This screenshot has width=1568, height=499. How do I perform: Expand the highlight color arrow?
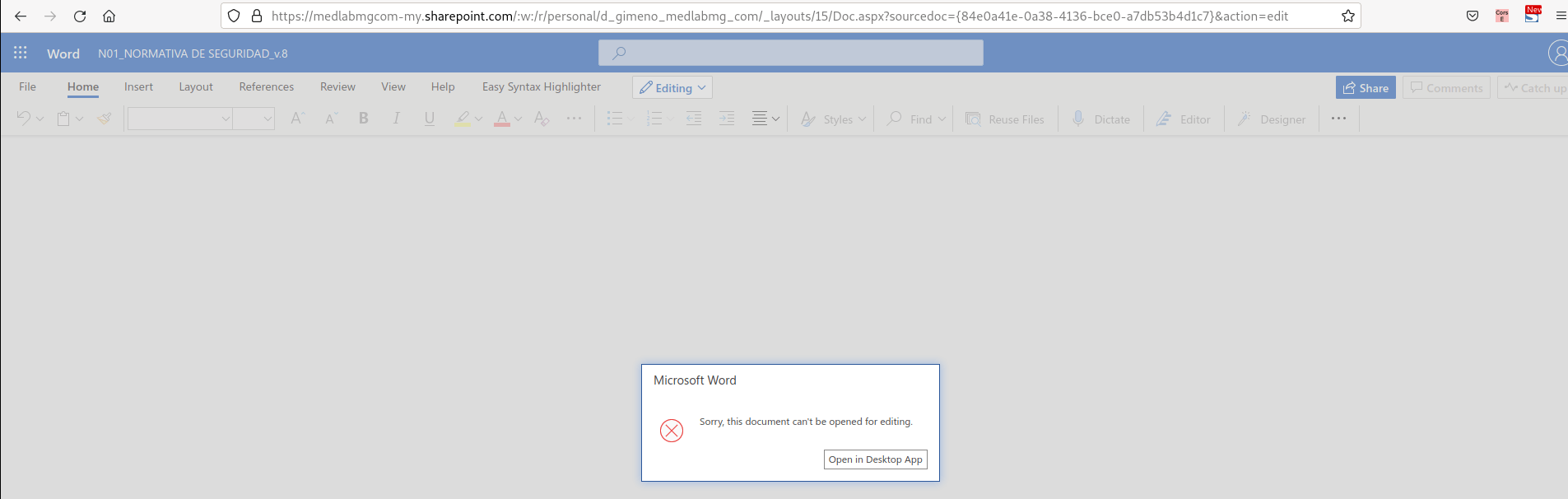[x=478, y=119]
